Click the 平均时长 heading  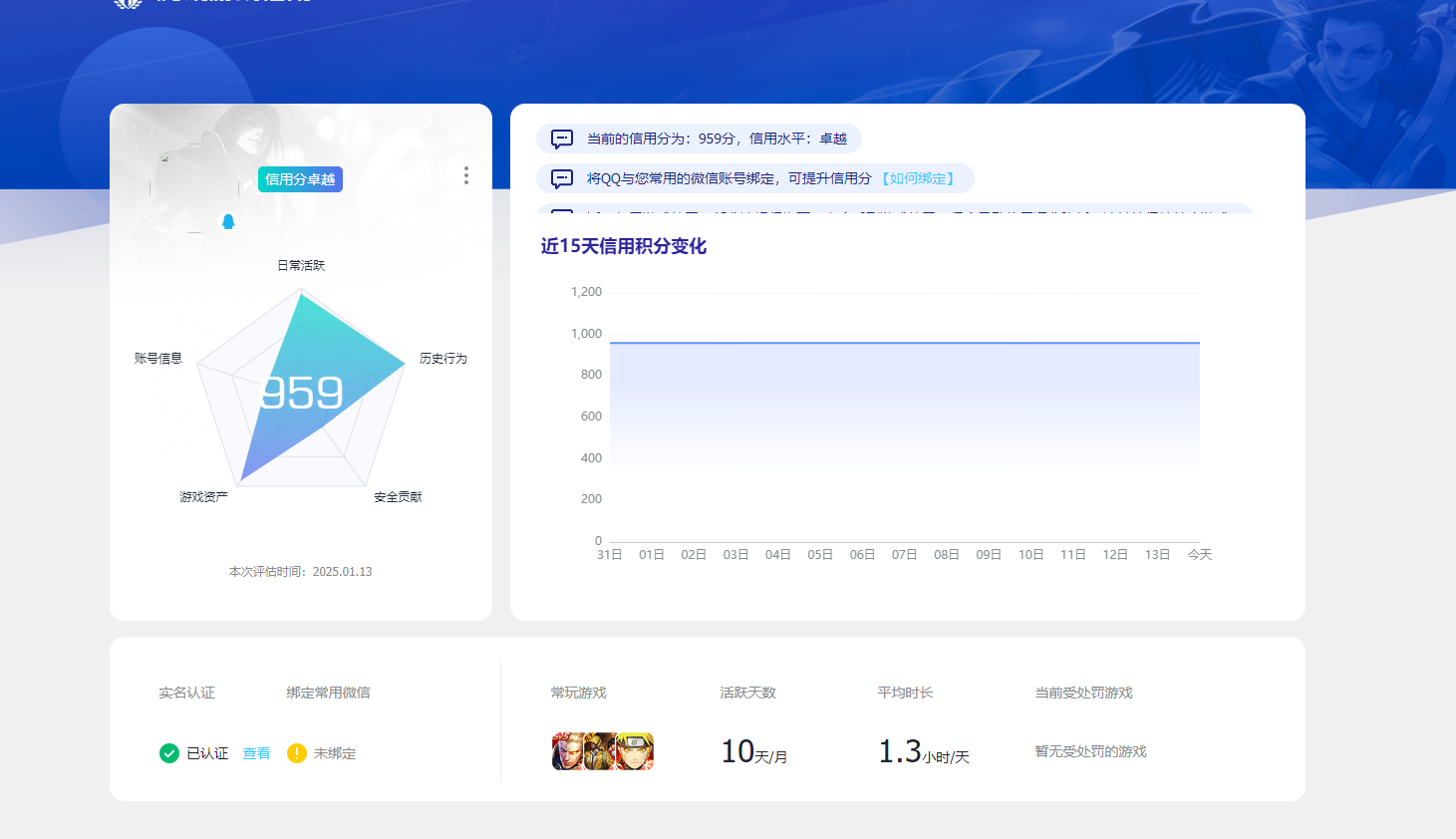pyautogui.click(x=906, y=693)
